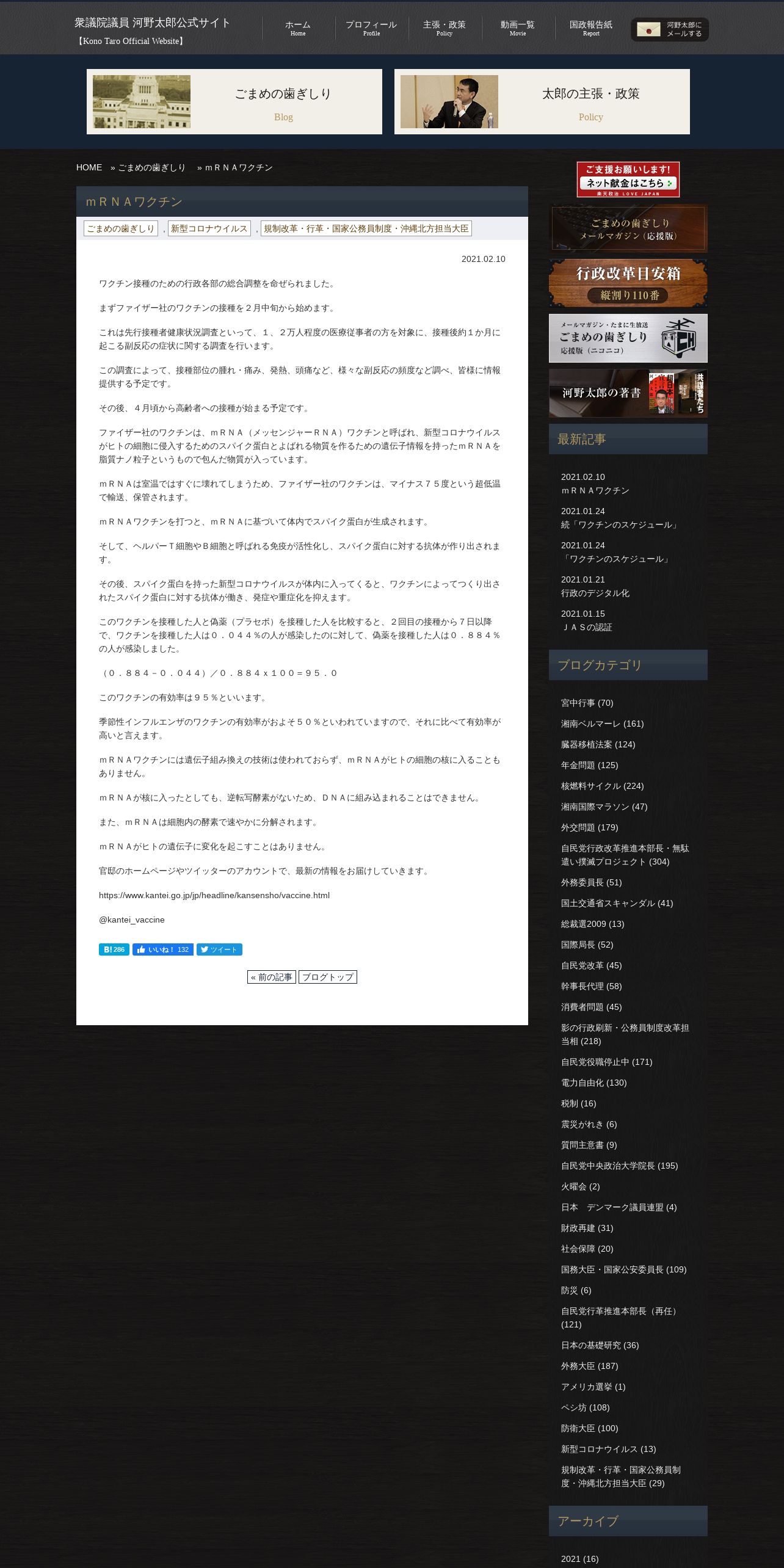Open category 宮中行事 (70)

(587, 703)
